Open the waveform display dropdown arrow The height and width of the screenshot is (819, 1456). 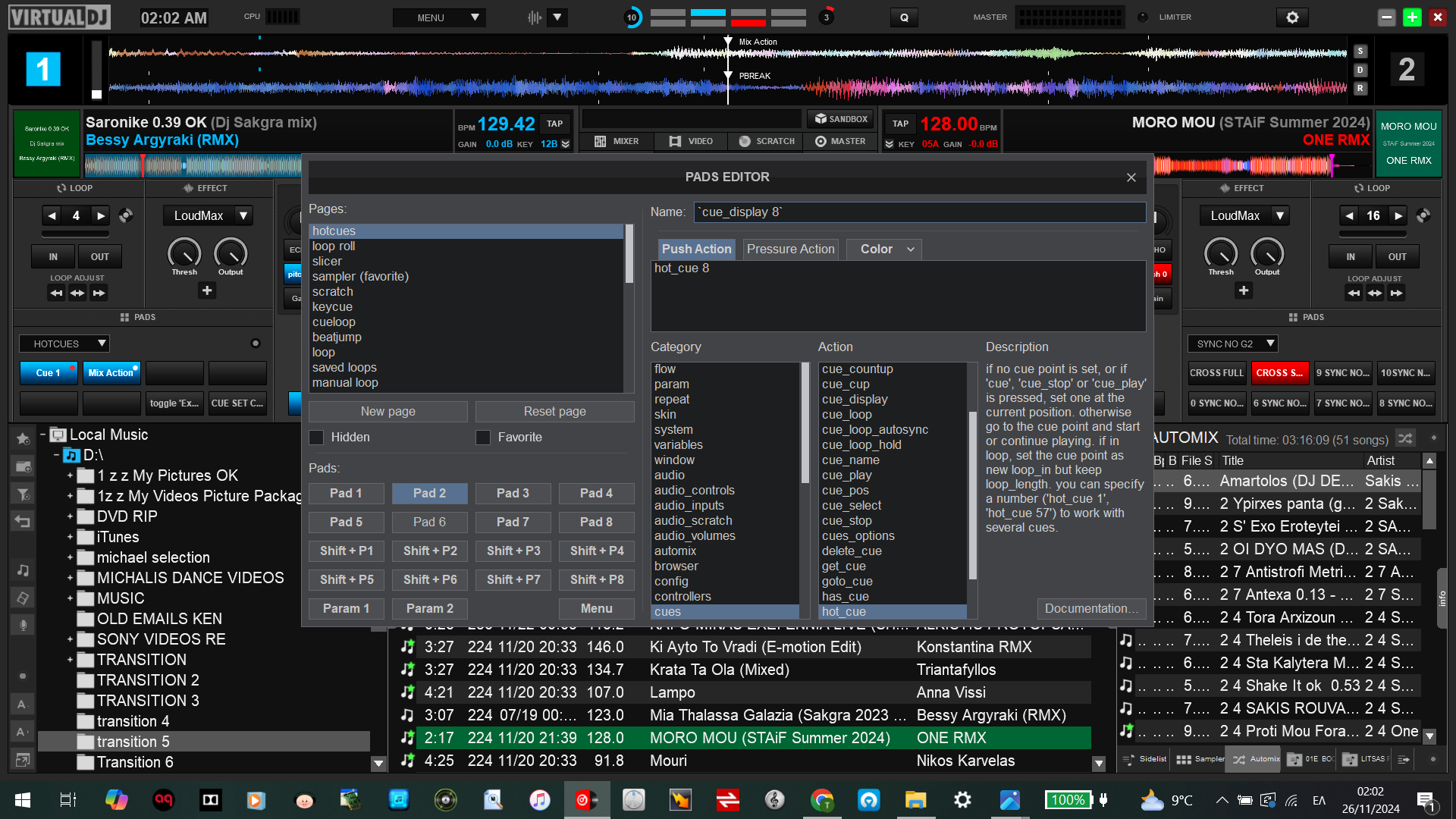click(x=557, y=17)
